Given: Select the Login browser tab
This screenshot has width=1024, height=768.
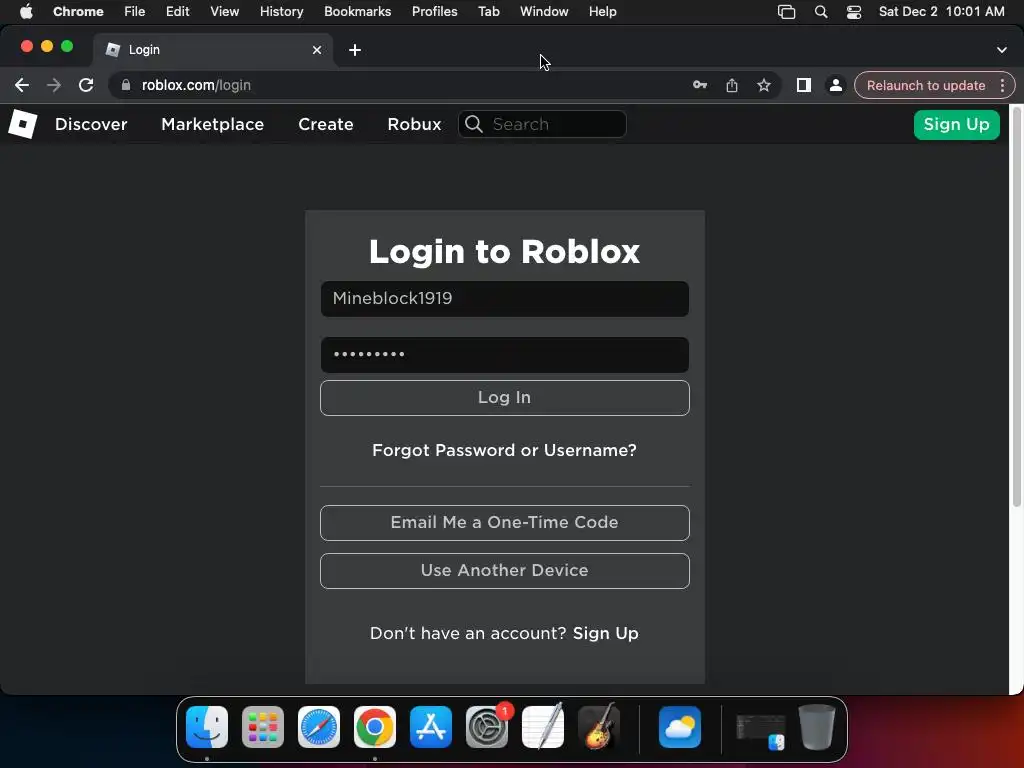Looking at the screenshot, I should tap(212, 50).
